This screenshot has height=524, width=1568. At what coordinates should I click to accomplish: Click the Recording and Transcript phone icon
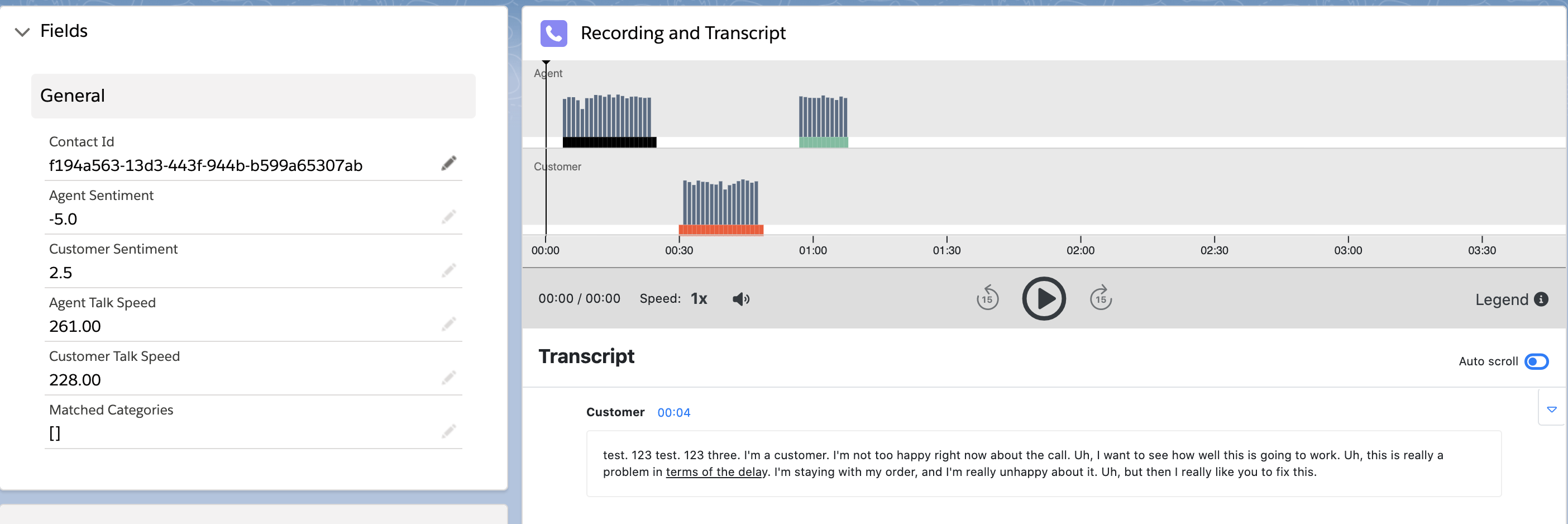point(553,34)
